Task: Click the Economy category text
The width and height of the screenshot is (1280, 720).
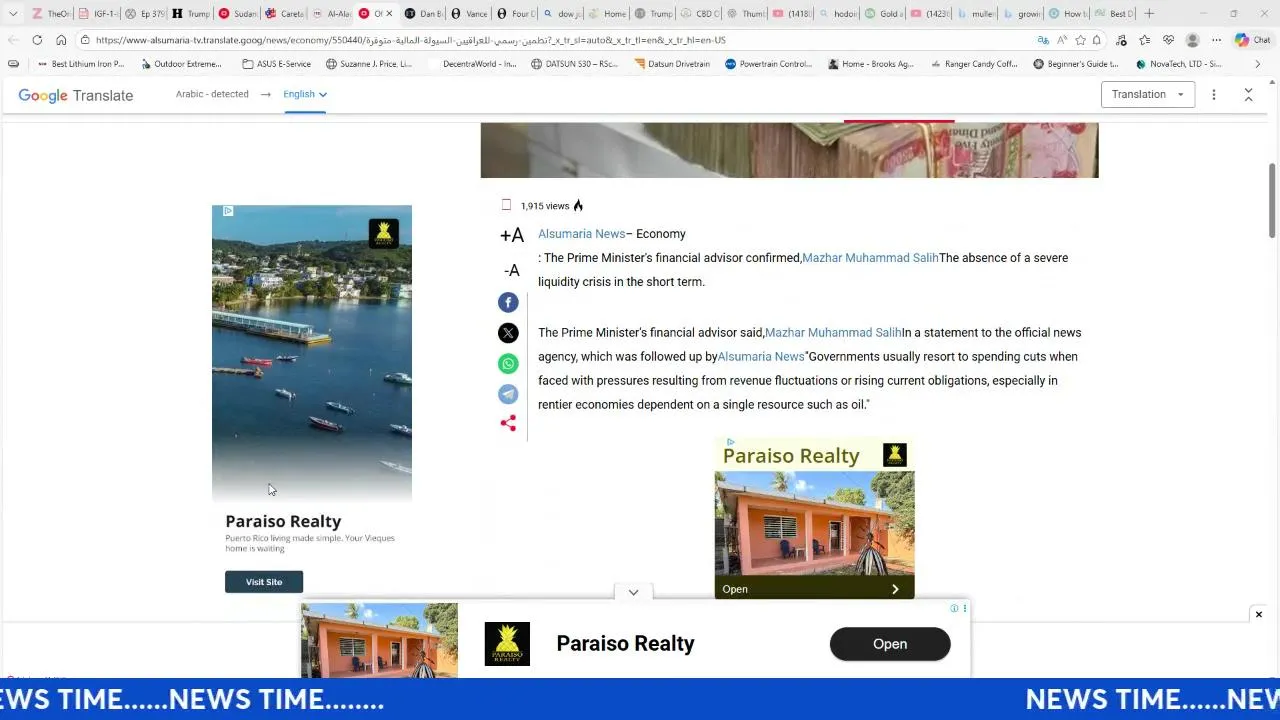Action: coord(661,234)
